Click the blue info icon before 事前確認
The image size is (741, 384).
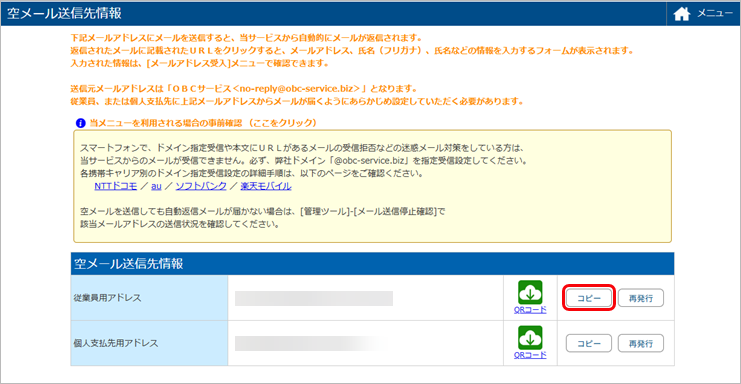[80, 123]
